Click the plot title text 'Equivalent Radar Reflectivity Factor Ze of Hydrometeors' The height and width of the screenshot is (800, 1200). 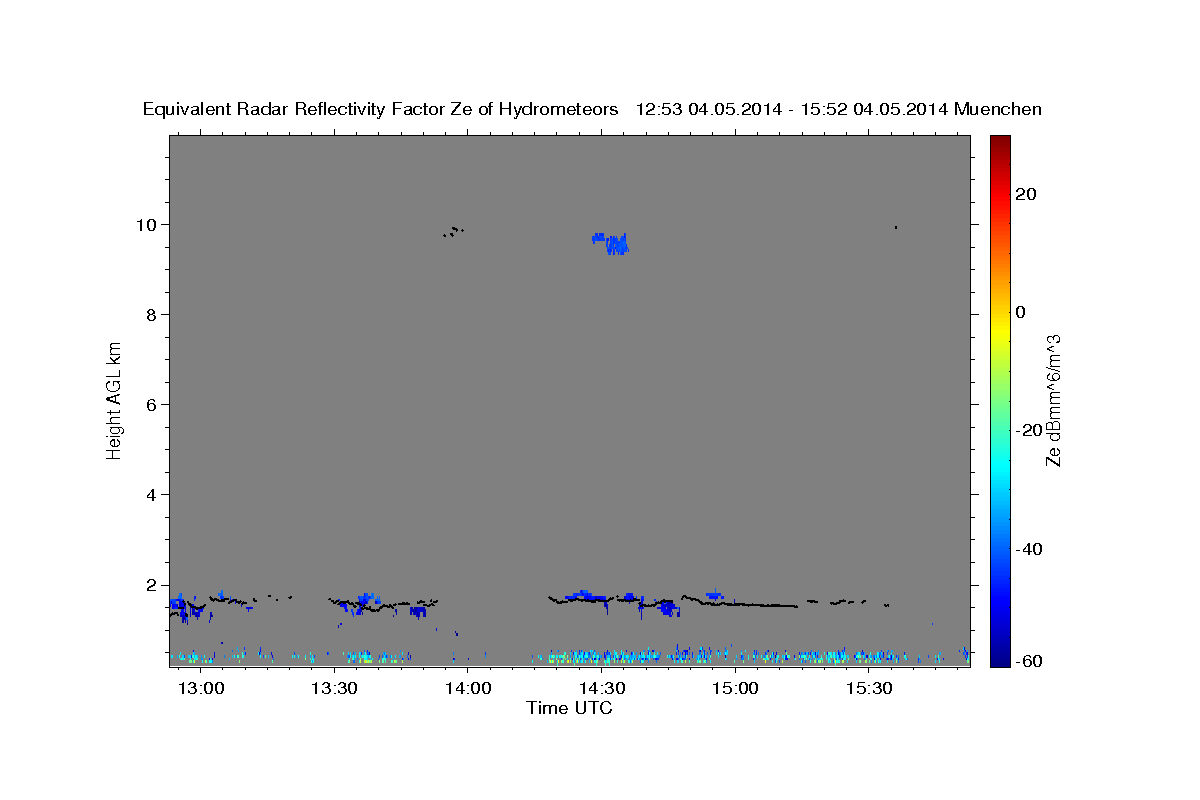[x=380, y=110]
